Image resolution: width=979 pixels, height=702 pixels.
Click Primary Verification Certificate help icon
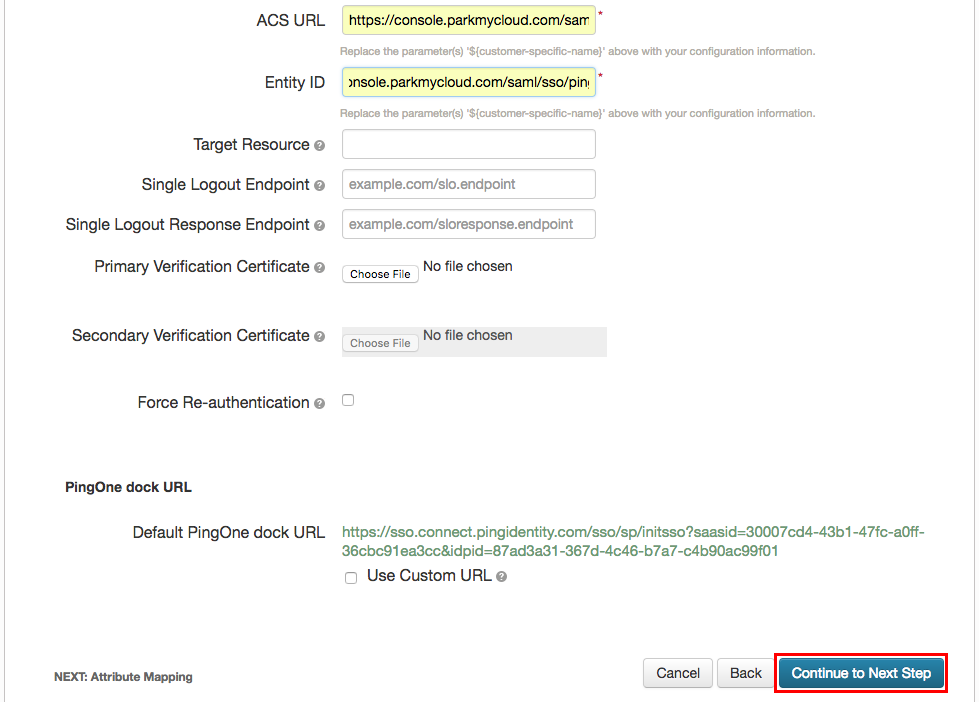(320, 267)
